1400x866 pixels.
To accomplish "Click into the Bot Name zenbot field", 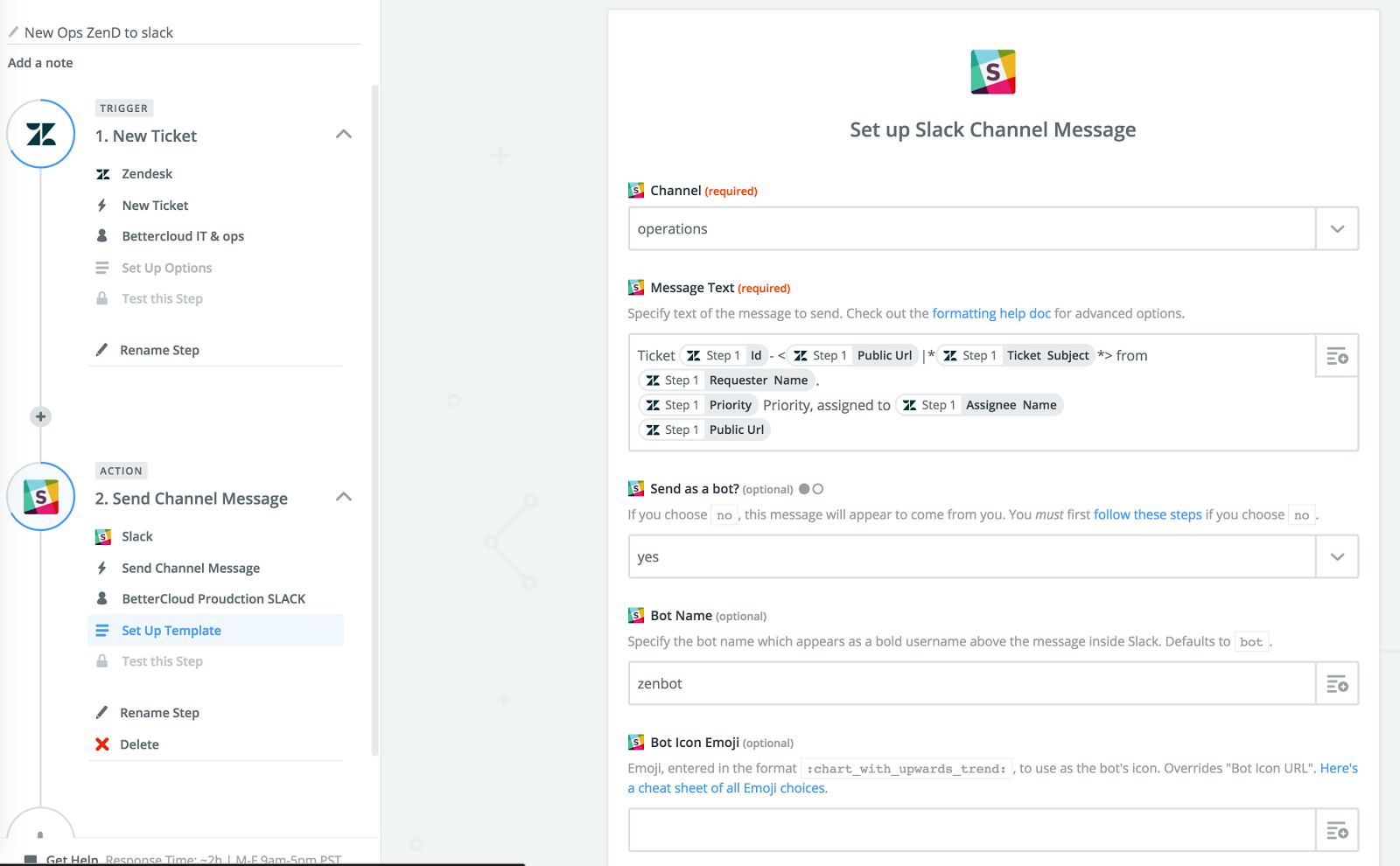I will tap(972, 684).
